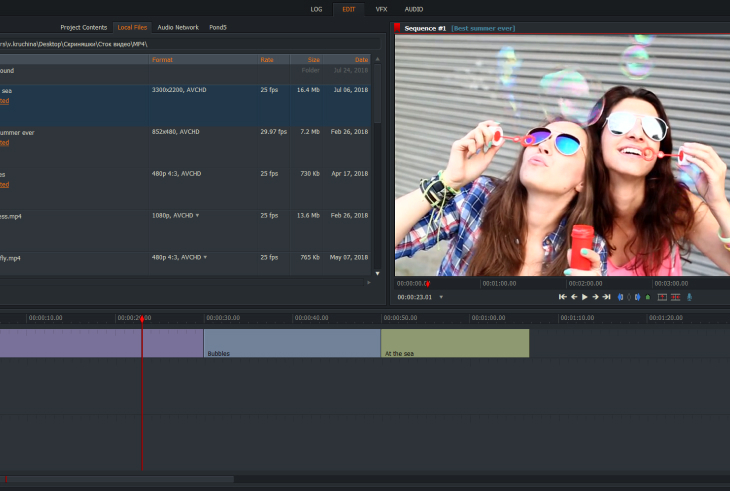Mark the In point with blue icon
The height and width of the screenshot is (491, 730).
(x=620, y=297)
